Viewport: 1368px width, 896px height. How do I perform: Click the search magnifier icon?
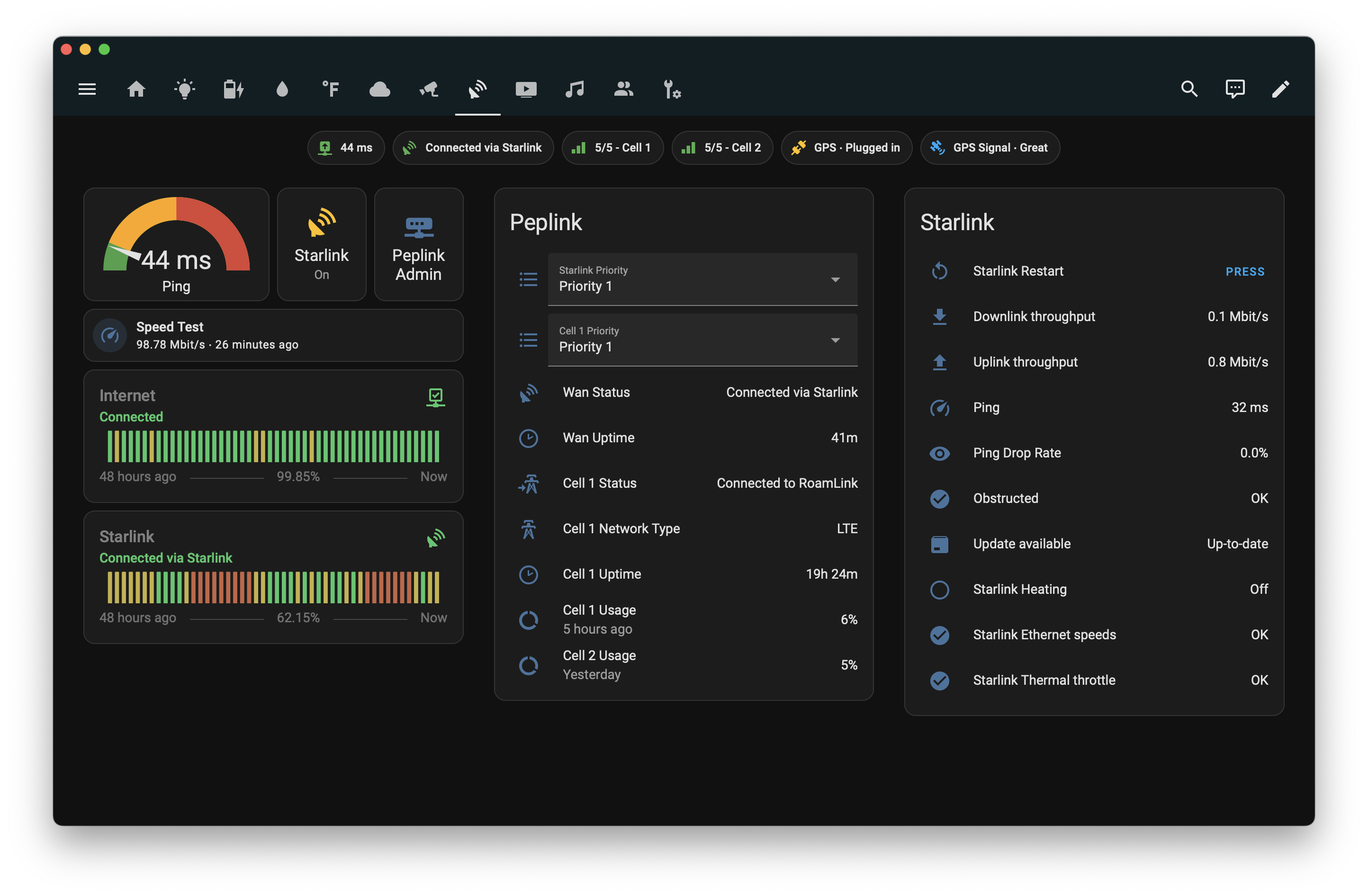point(1189,89)
